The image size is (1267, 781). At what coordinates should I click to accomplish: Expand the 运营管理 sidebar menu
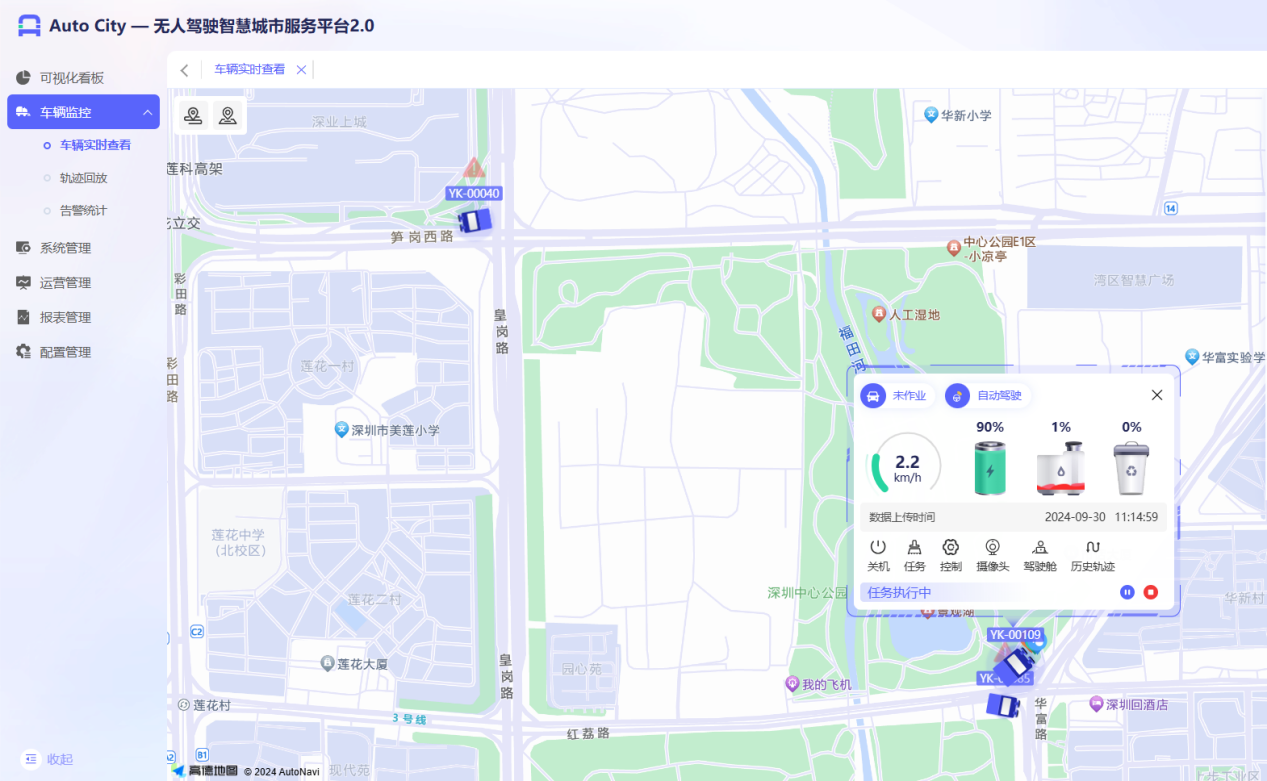pos(65,283)
